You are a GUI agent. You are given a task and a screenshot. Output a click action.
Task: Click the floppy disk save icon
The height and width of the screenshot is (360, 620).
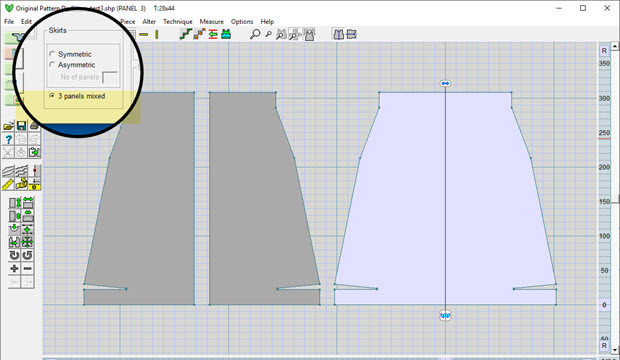click(21, 126)
